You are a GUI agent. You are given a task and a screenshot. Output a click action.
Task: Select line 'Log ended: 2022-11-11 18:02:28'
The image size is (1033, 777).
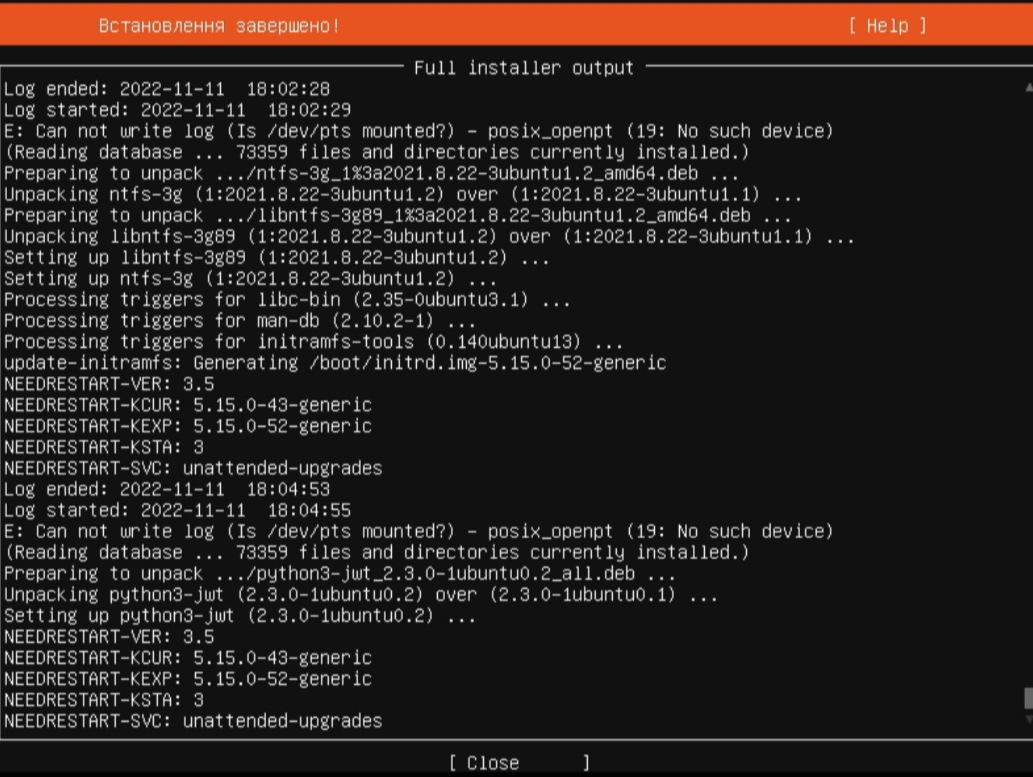pos(167,89)
